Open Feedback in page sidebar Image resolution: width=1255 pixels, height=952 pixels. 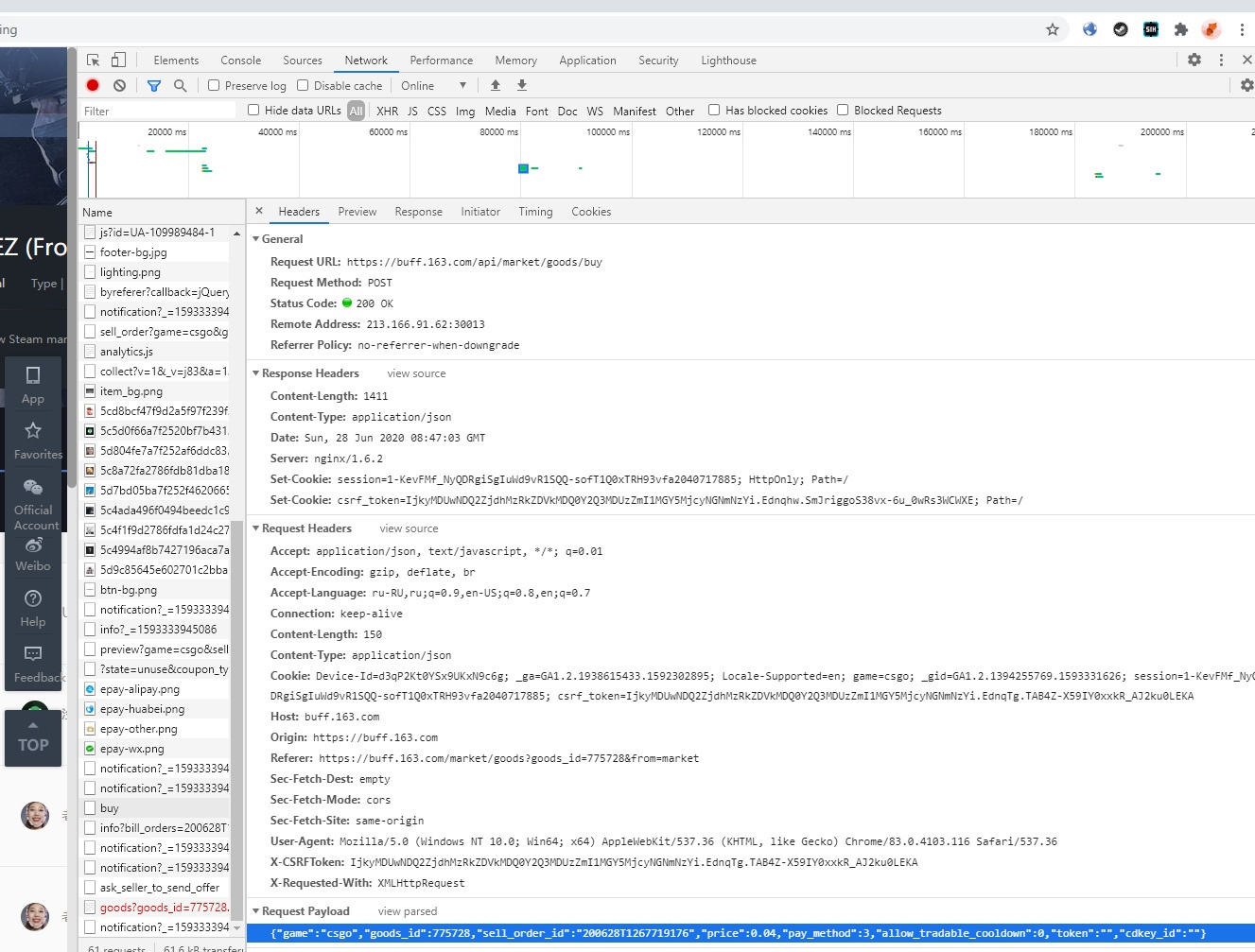tap(33, 664)
